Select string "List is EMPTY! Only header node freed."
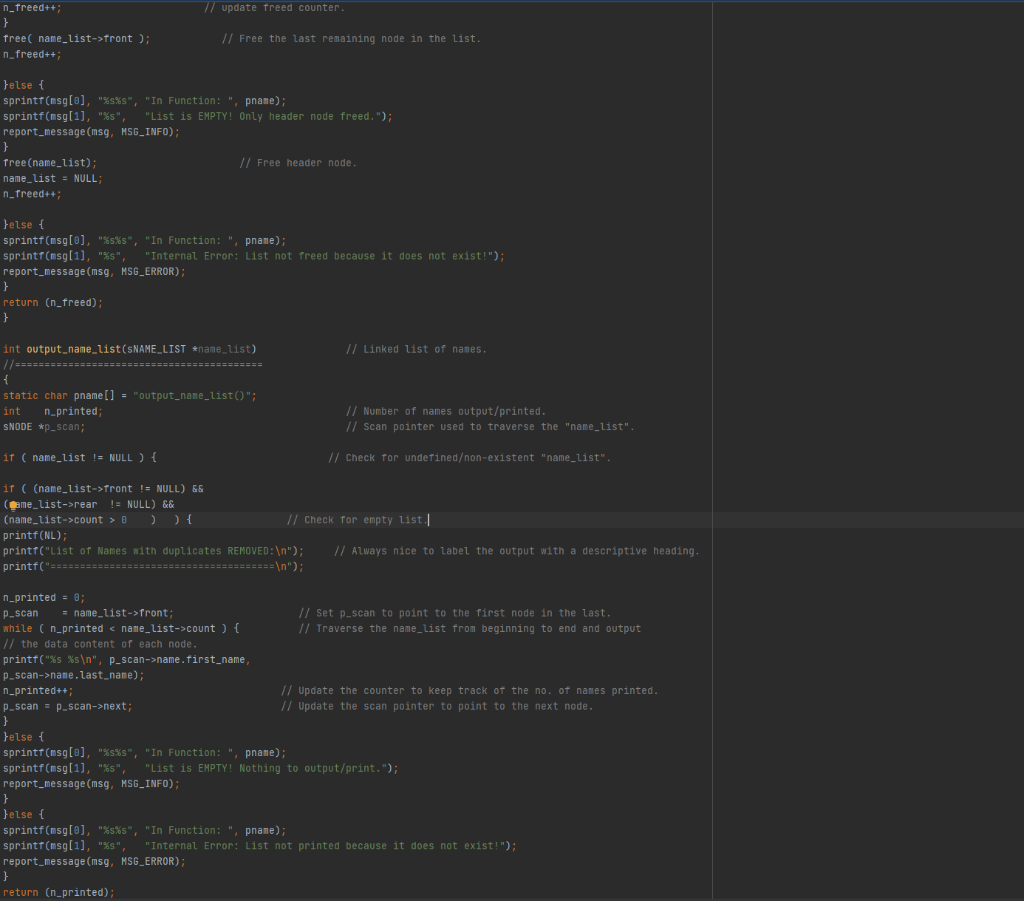 [264, 116]
